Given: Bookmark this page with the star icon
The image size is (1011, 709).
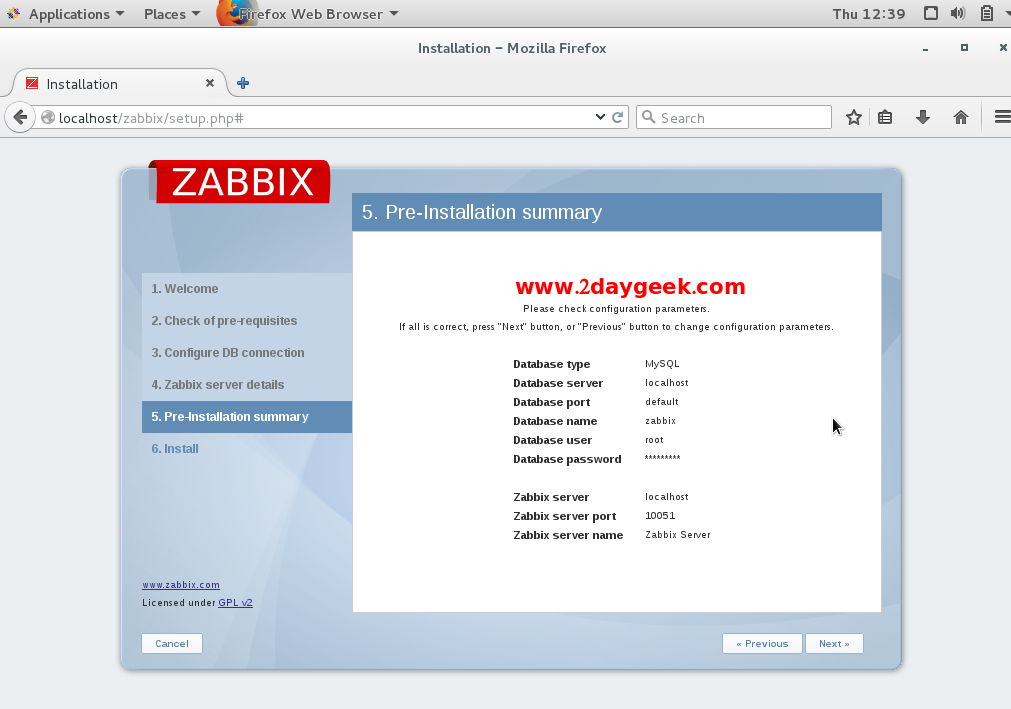Looking at the screenshot, I should 854,117.
